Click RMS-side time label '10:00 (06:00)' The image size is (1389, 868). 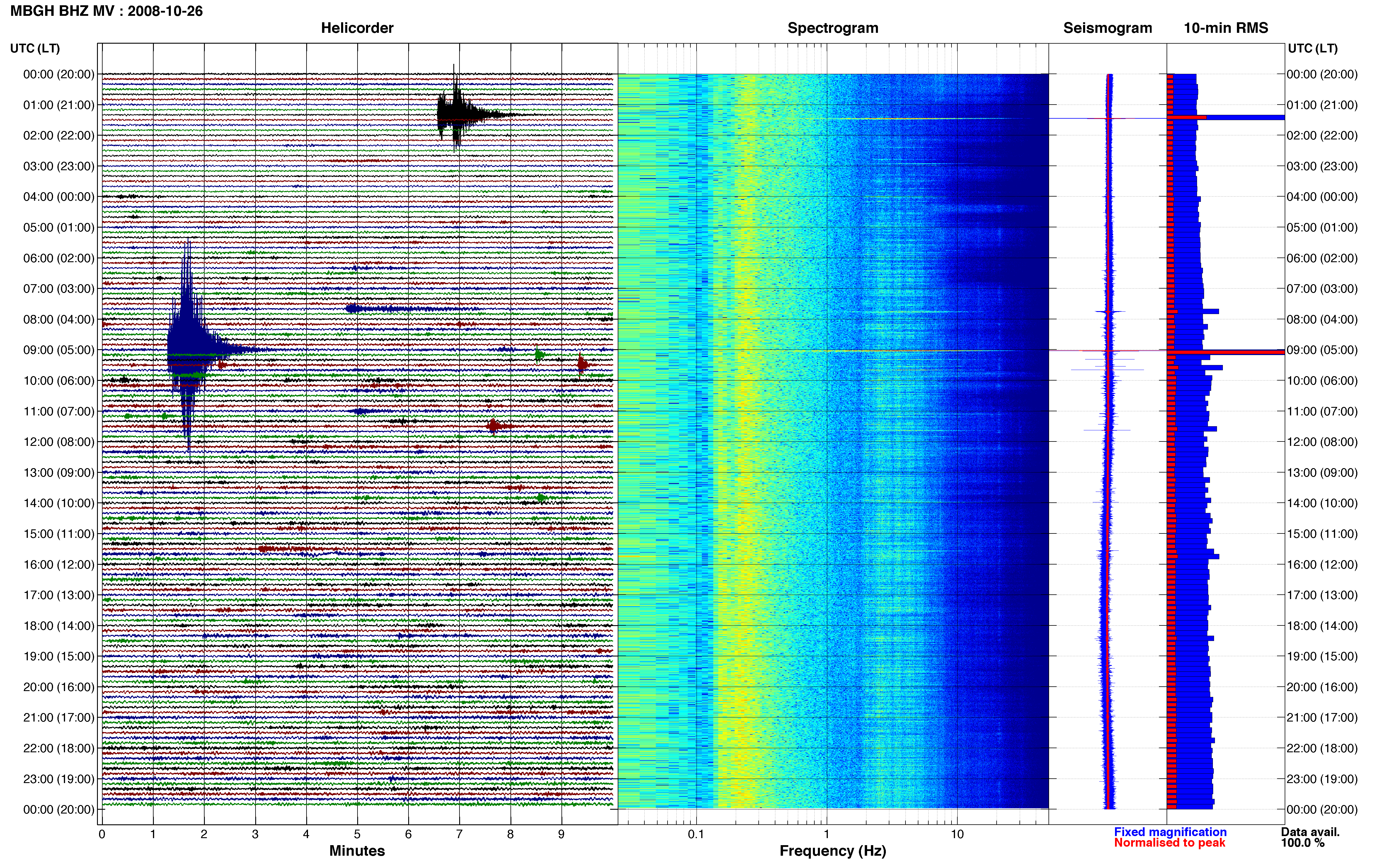point(1322,381)
